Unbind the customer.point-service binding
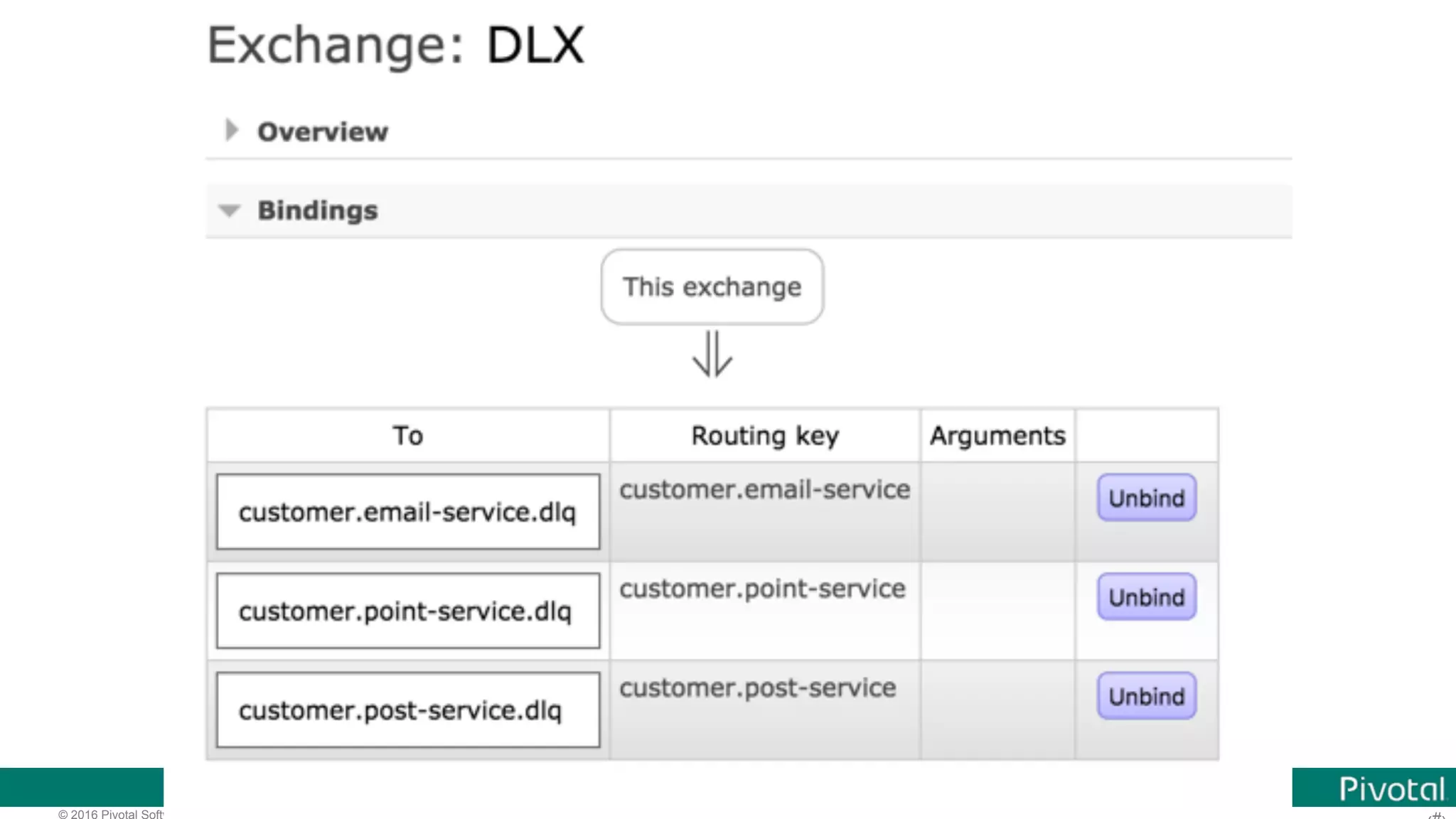 click(x=1146, y=597)
